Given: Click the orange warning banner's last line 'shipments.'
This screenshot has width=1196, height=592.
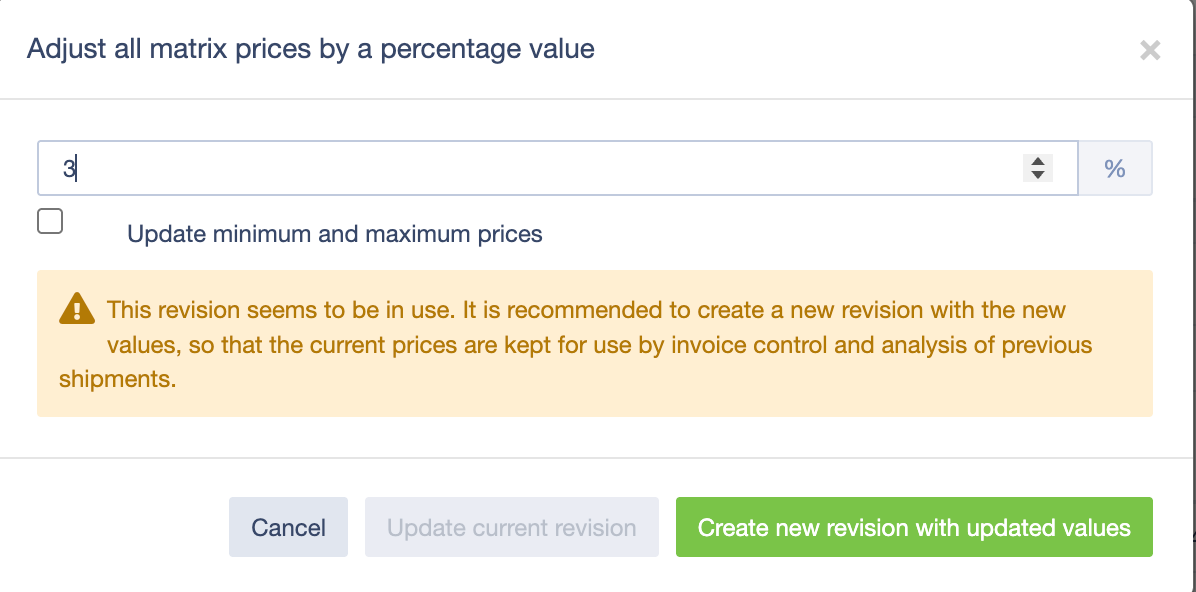Looking at the screenshot, I should (117, 380).
